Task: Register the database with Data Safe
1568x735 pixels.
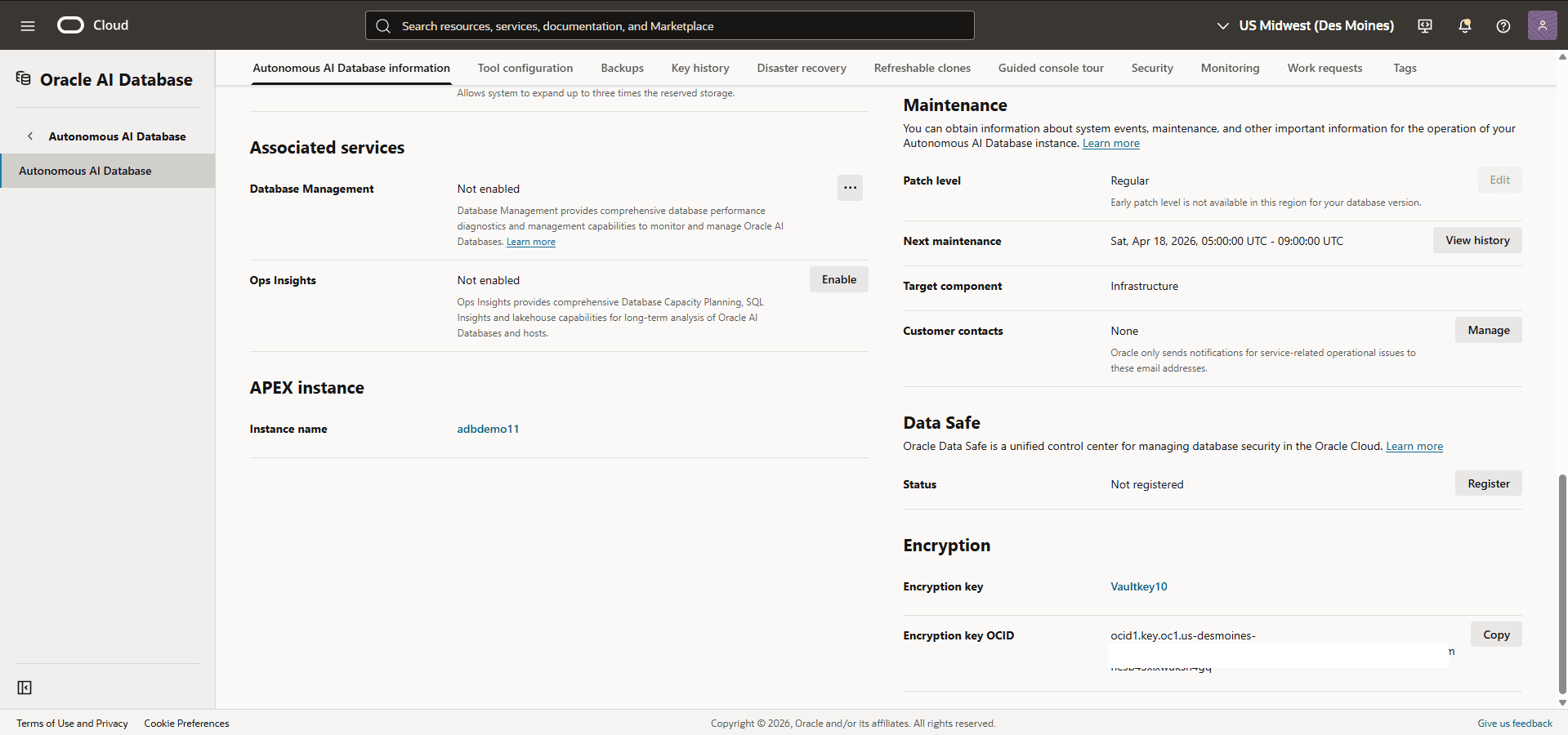Action: click(x=1489, y=483)
